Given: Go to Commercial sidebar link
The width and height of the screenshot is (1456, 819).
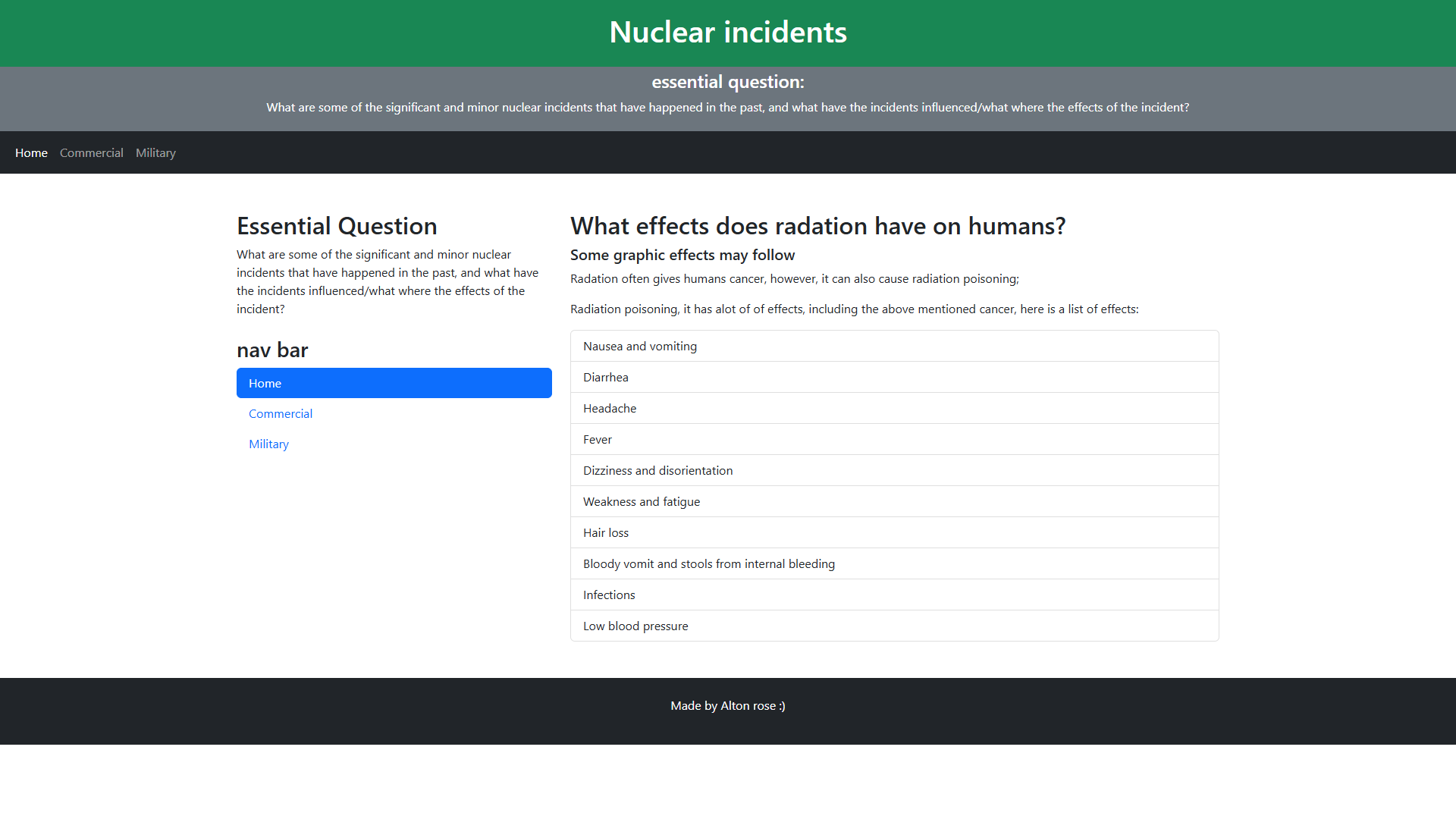Looking at the screenshot, I should pyautogui.click(x=281, y=413).
